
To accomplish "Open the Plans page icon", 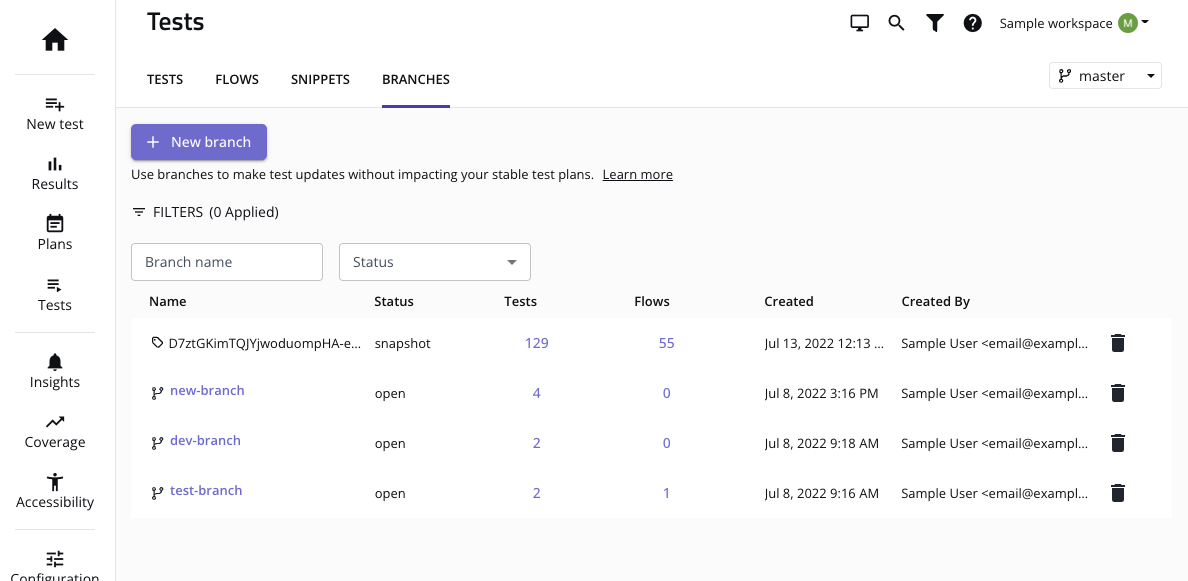I will pyautogui.click(x=55, y=224).
